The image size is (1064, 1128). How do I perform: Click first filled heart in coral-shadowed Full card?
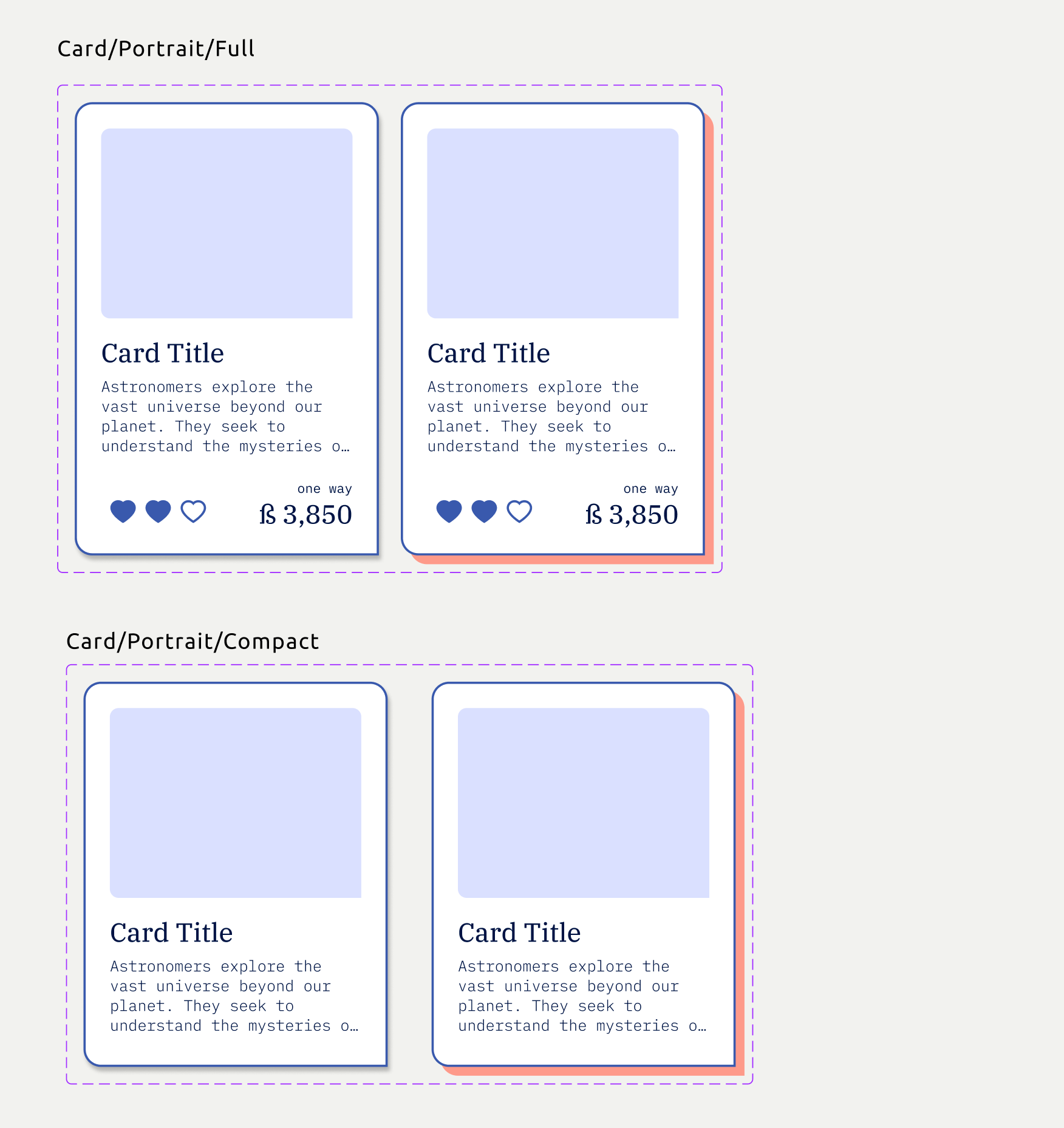(x=449, y=511)
